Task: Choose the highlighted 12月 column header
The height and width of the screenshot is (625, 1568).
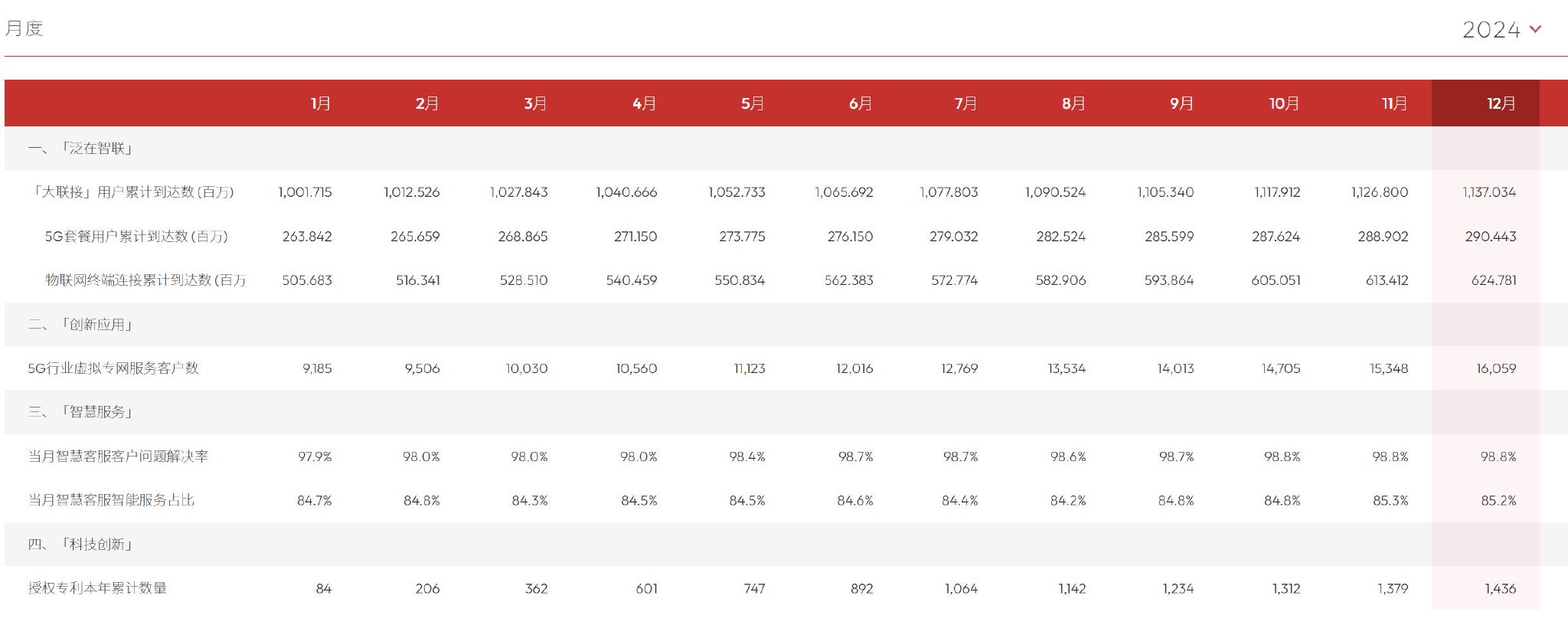Action: click(x=1485, y=103)
